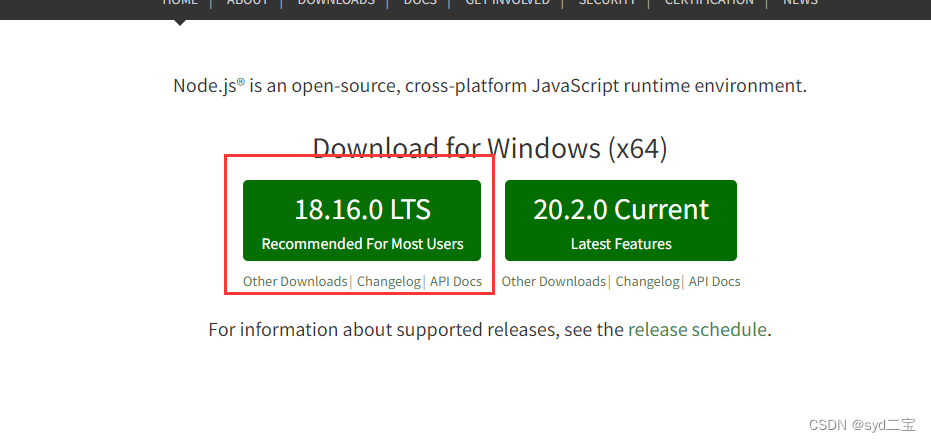Download the 18.16.0 LTS version
The image size is (931, 442).
[x=362, y=220]
